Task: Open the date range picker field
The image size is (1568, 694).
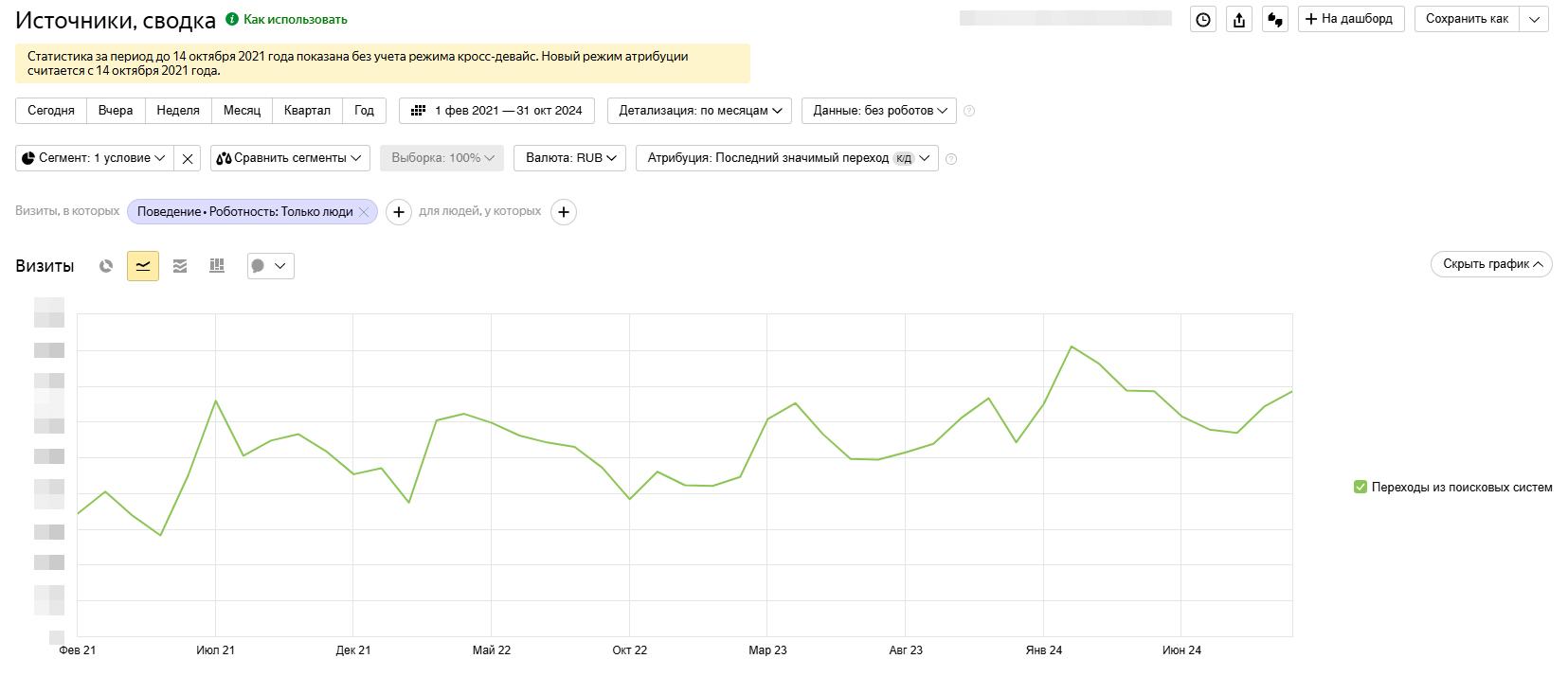Action: point(497,111)
